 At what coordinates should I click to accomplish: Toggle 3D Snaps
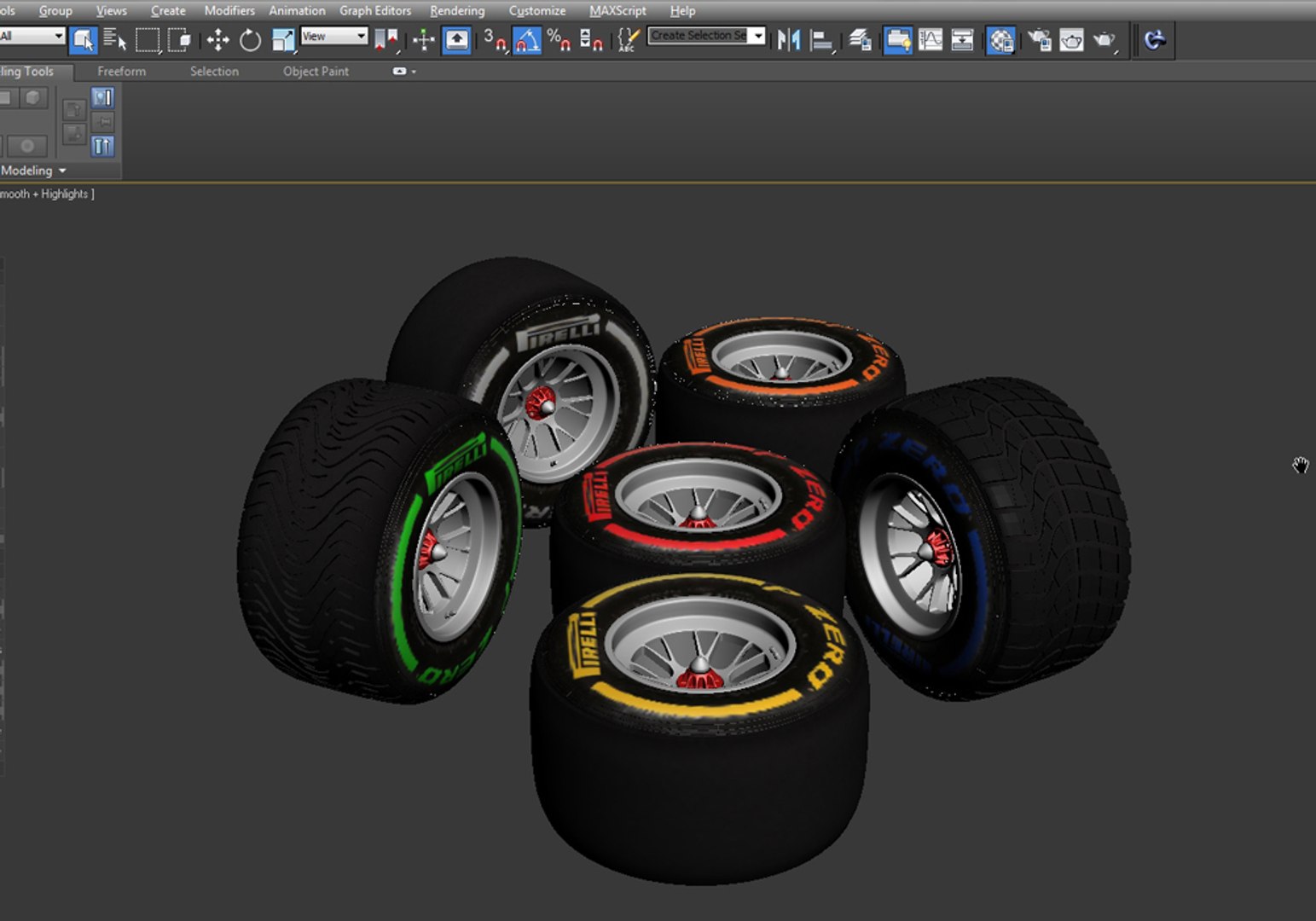tap(495, 39)
